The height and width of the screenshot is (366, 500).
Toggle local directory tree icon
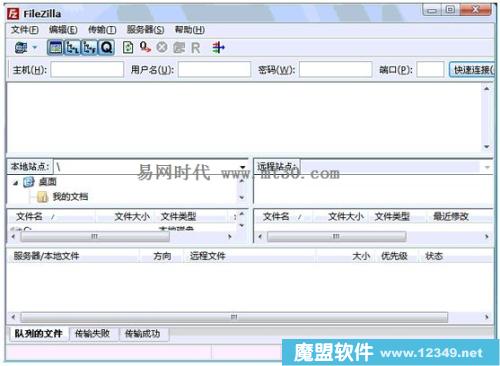(72, 48)
